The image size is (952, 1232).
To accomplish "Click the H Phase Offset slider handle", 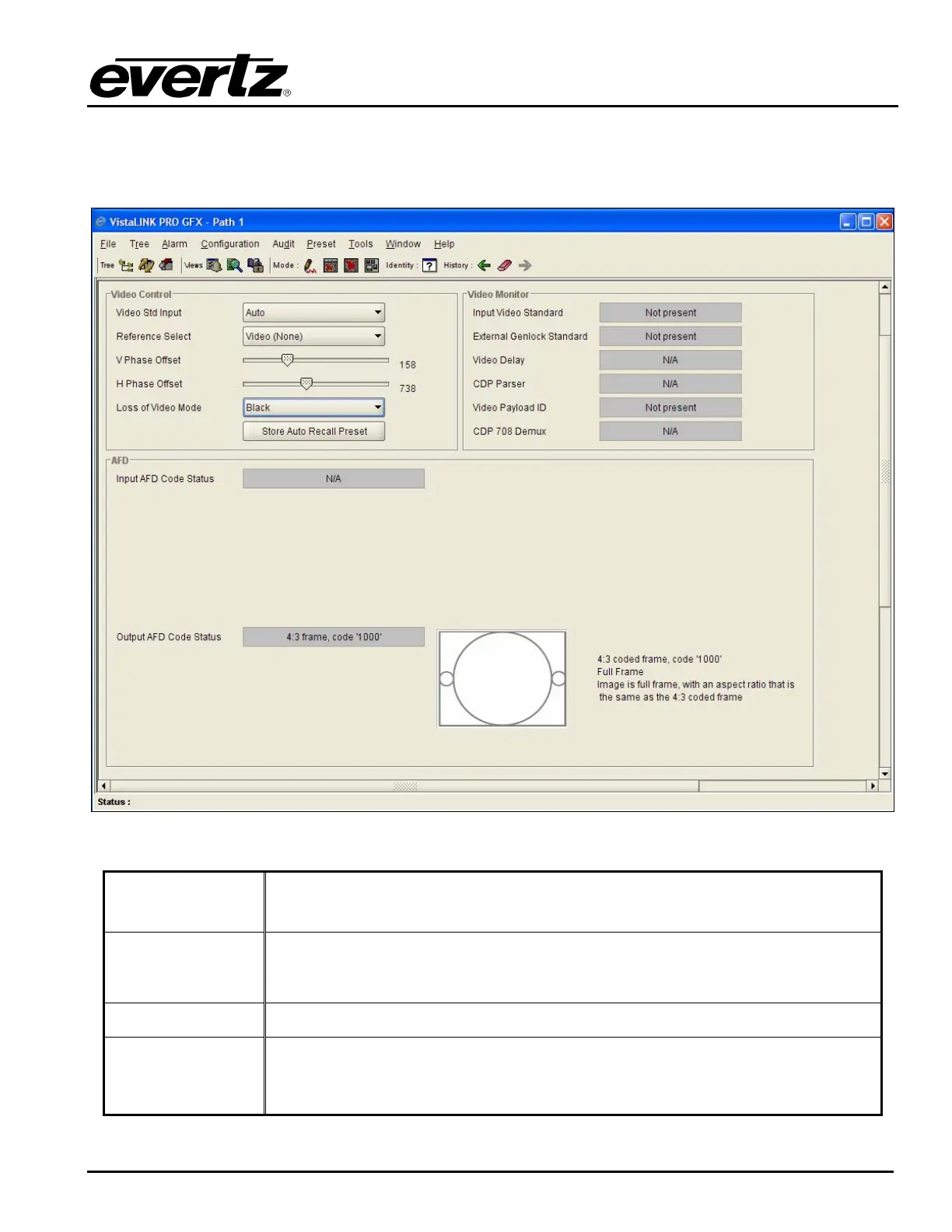I will click(x=306, y=383).
